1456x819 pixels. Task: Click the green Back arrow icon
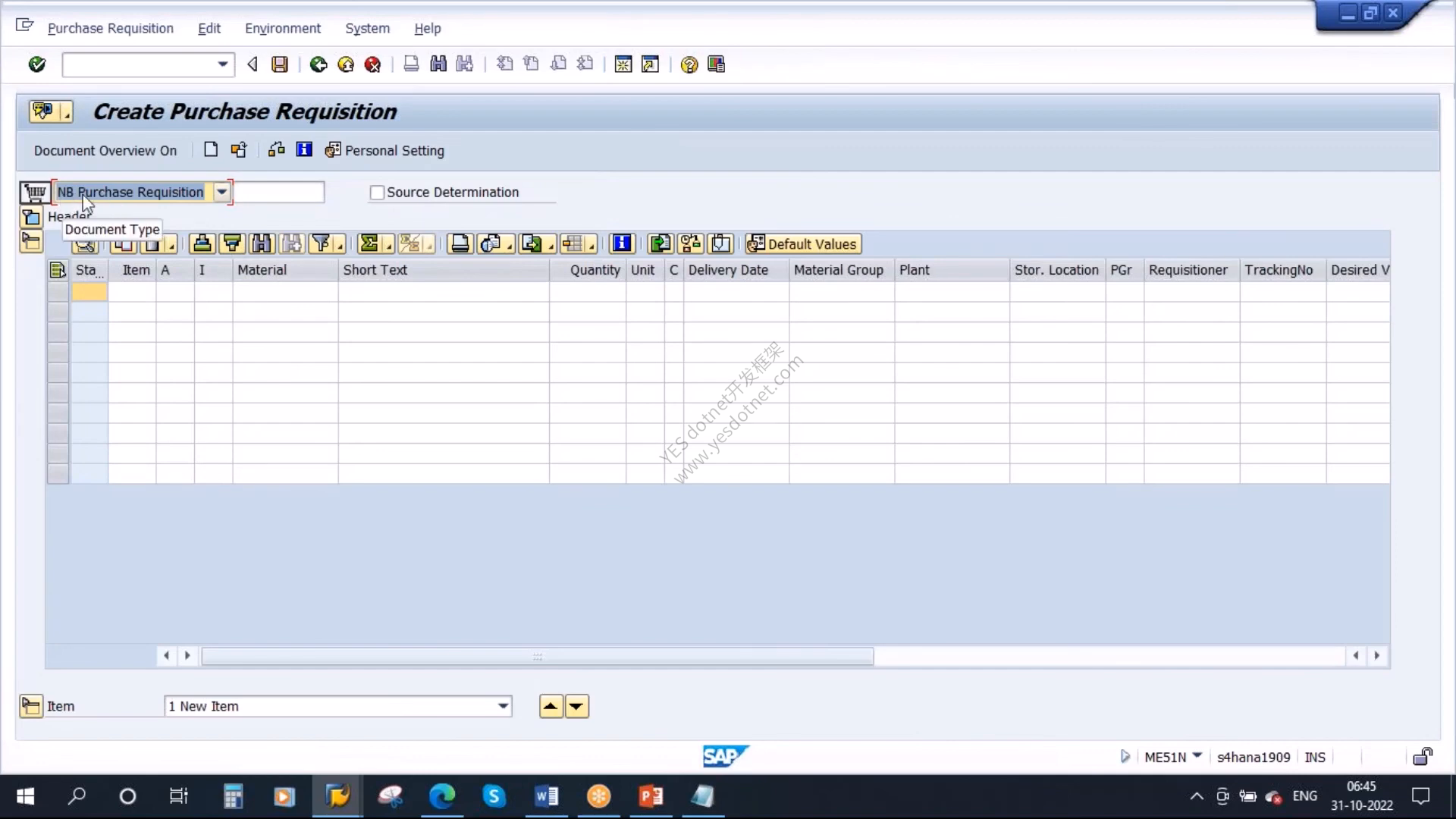[x=318, y=64]
